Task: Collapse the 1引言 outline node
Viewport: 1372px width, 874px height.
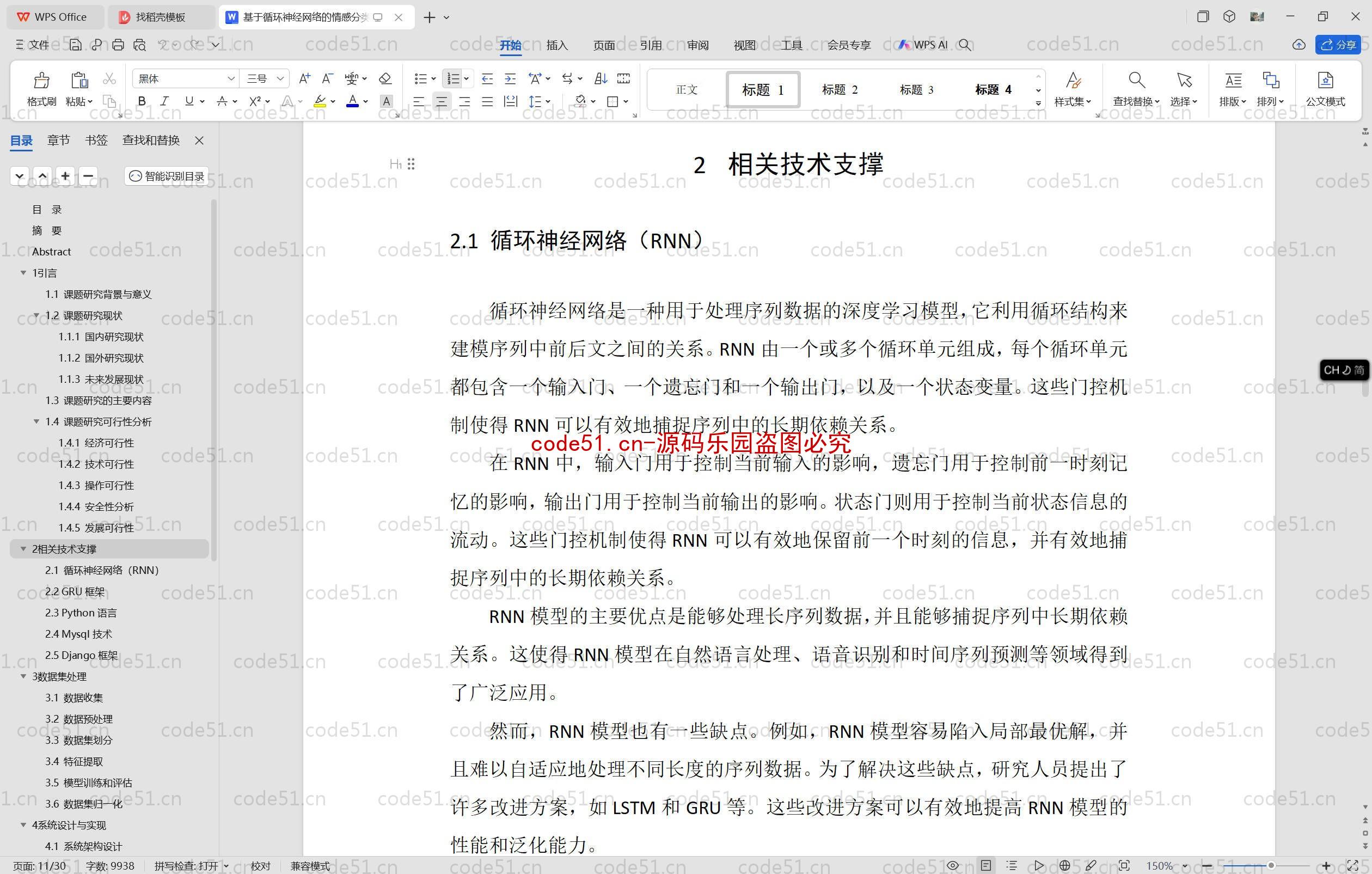Action: 23,273
